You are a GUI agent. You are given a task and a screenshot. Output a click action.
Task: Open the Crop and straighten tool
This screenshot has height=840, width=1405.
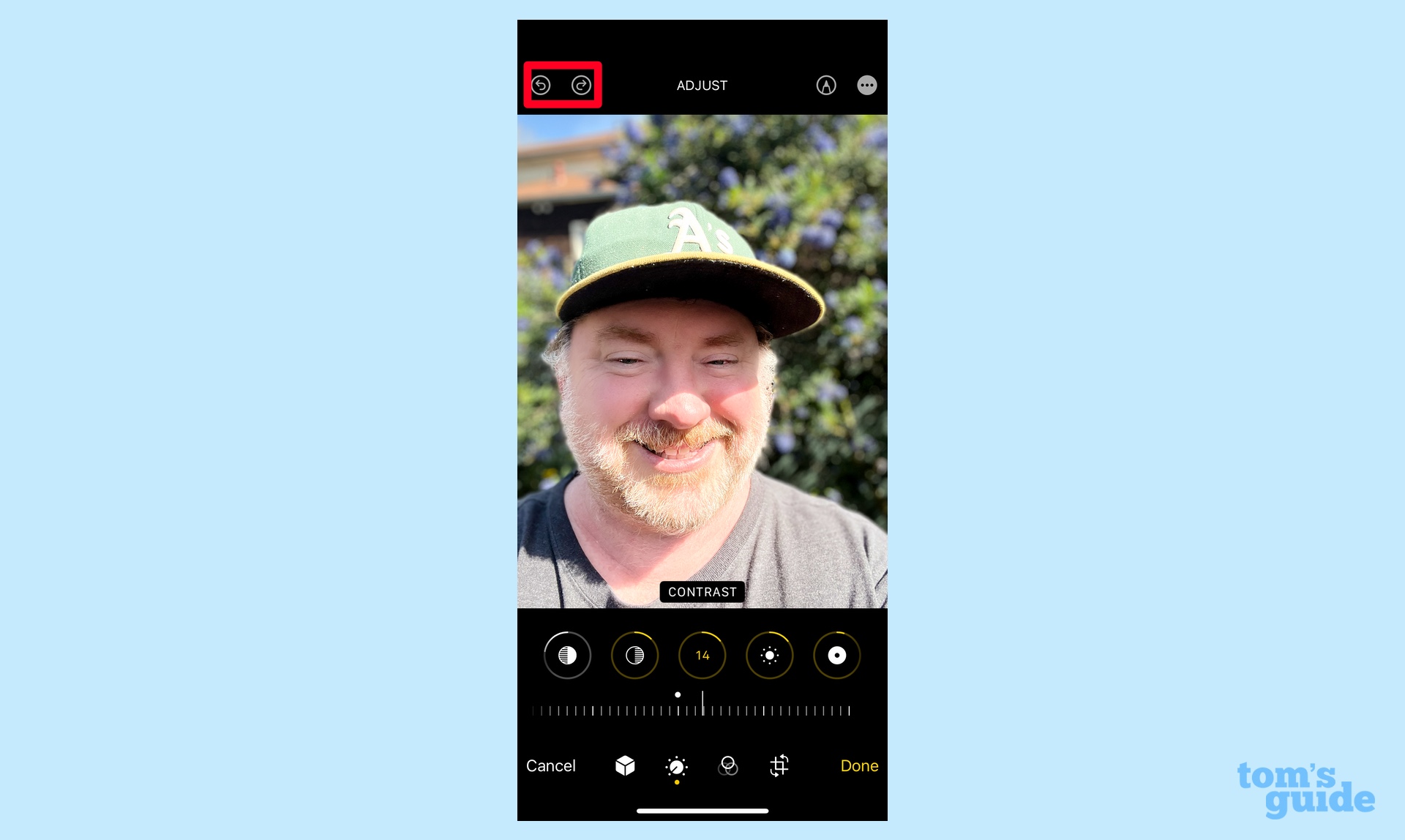(x=778, y=766)
